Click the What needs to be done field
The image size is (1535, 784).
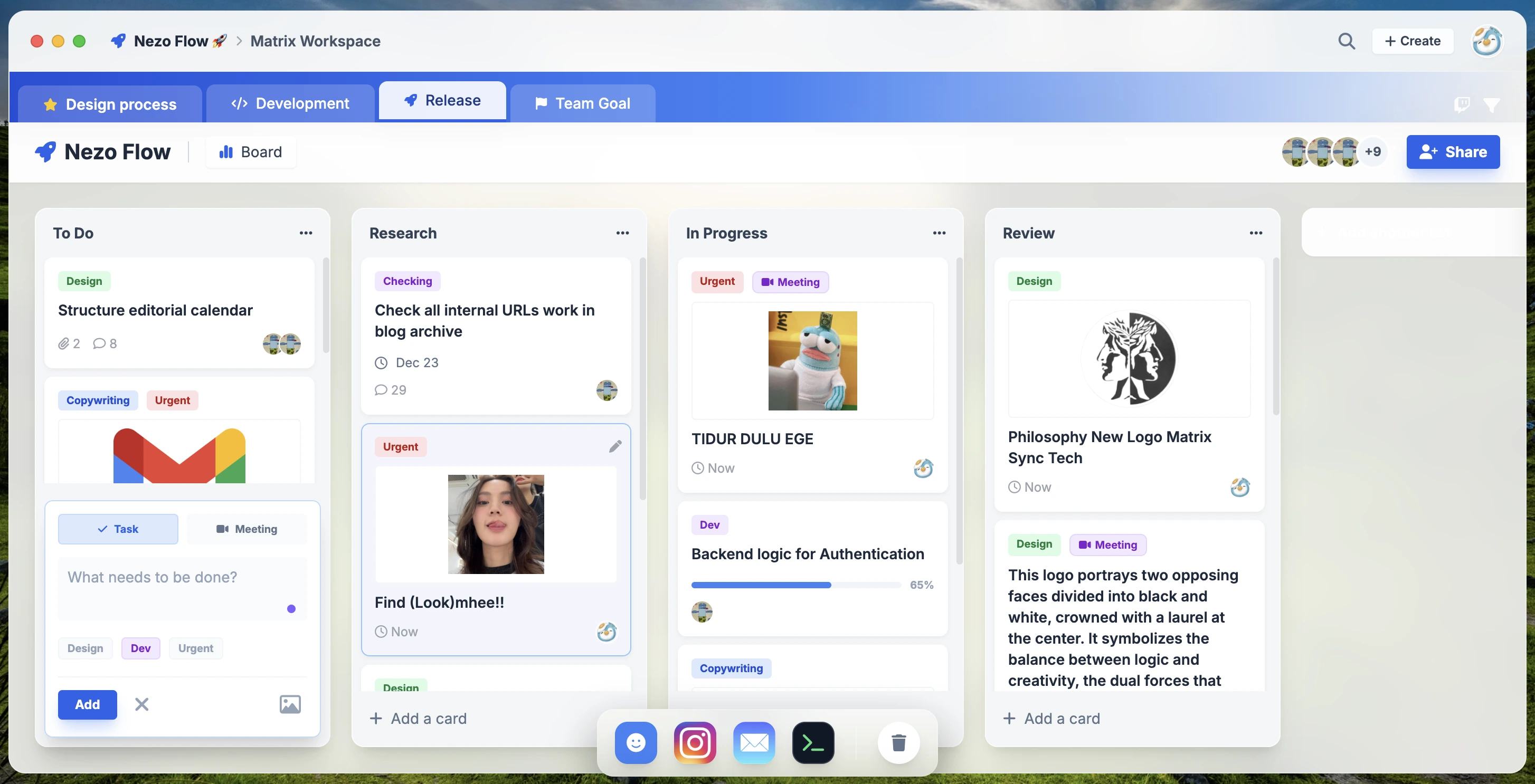pyautogui.click(x=182, y=589)
